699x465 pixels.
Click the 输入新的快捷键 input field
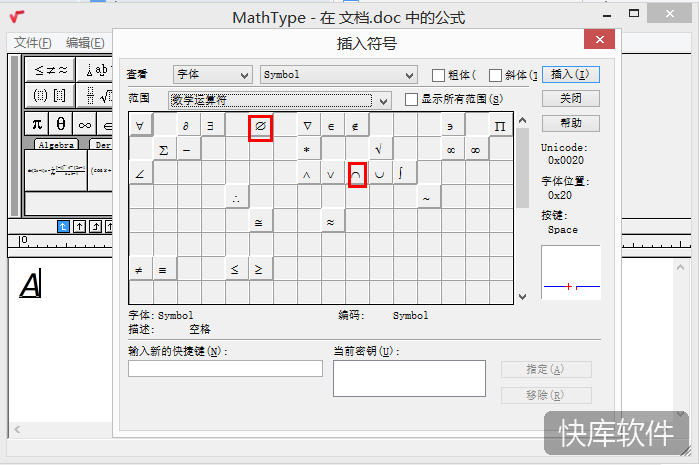click(225, 369)
